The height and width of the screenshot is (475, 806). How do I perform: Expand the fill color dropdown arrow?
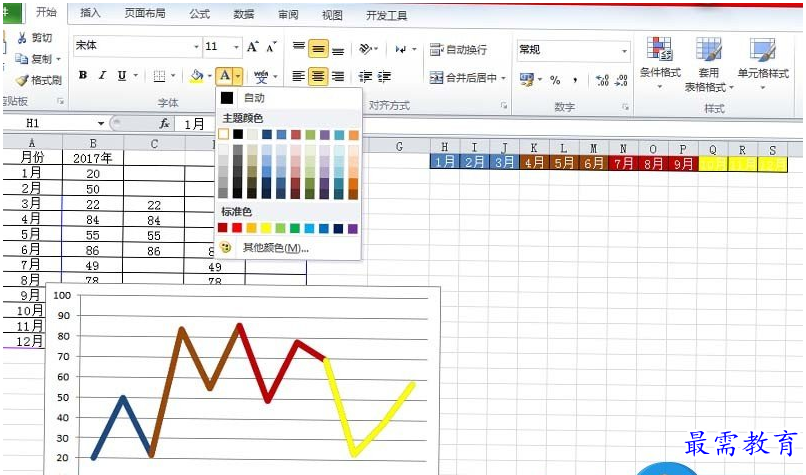[209, 77]
